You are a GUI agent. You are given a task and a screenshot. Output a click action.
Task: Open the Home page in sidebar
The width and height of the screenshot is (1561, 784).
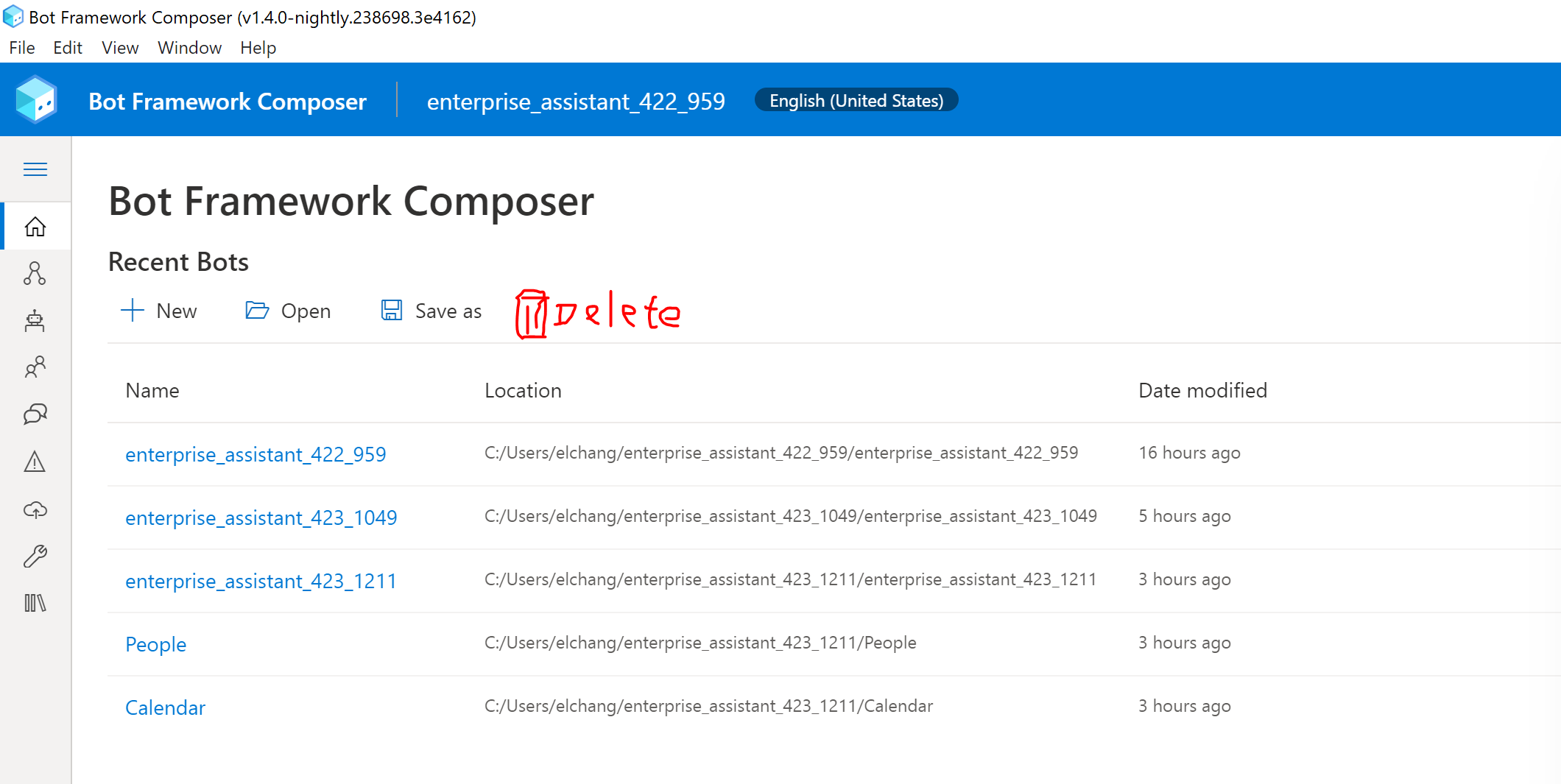coord(35,226)
